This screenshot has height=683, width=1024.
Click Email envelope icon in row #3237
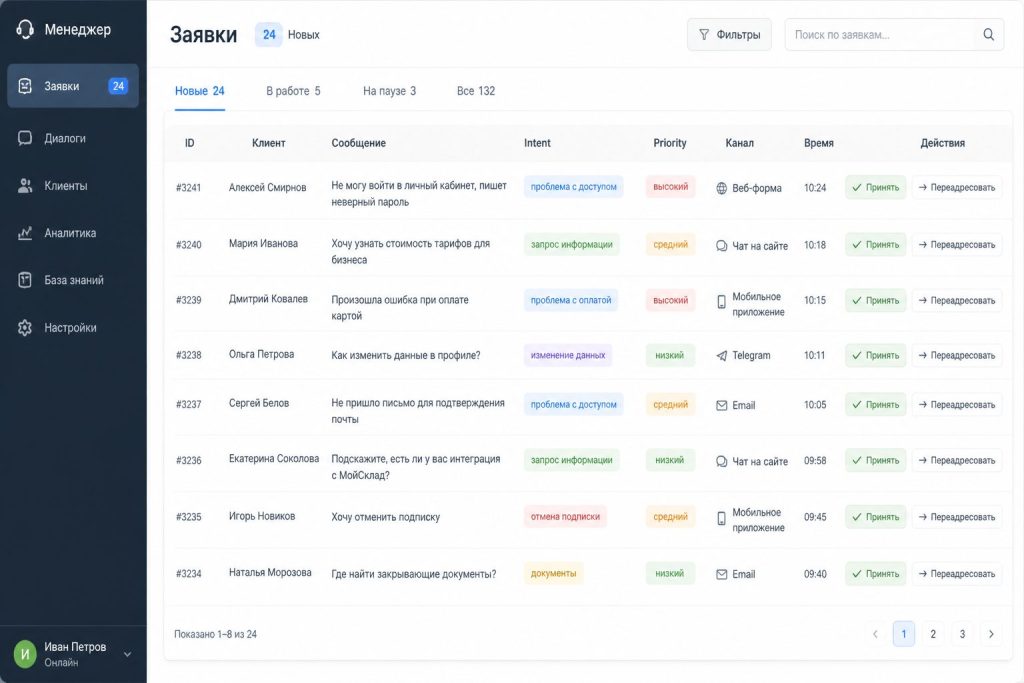tap(722, 405)
